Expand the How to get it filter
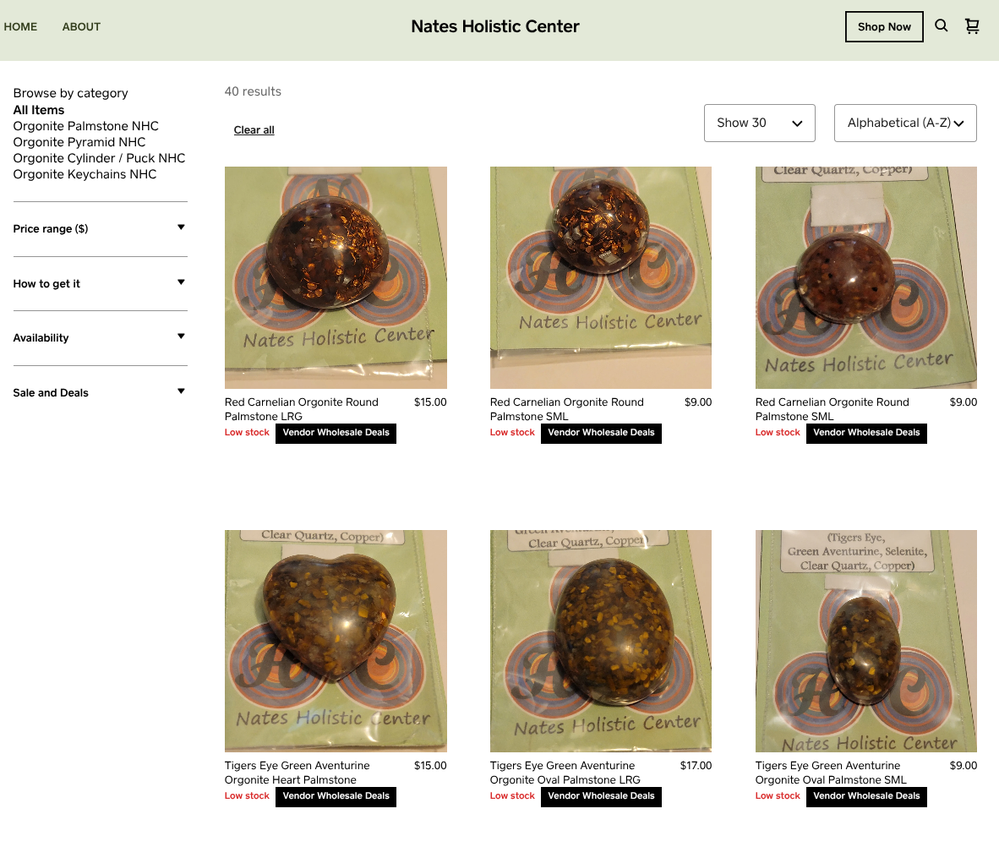 click(x=100, y=284)
